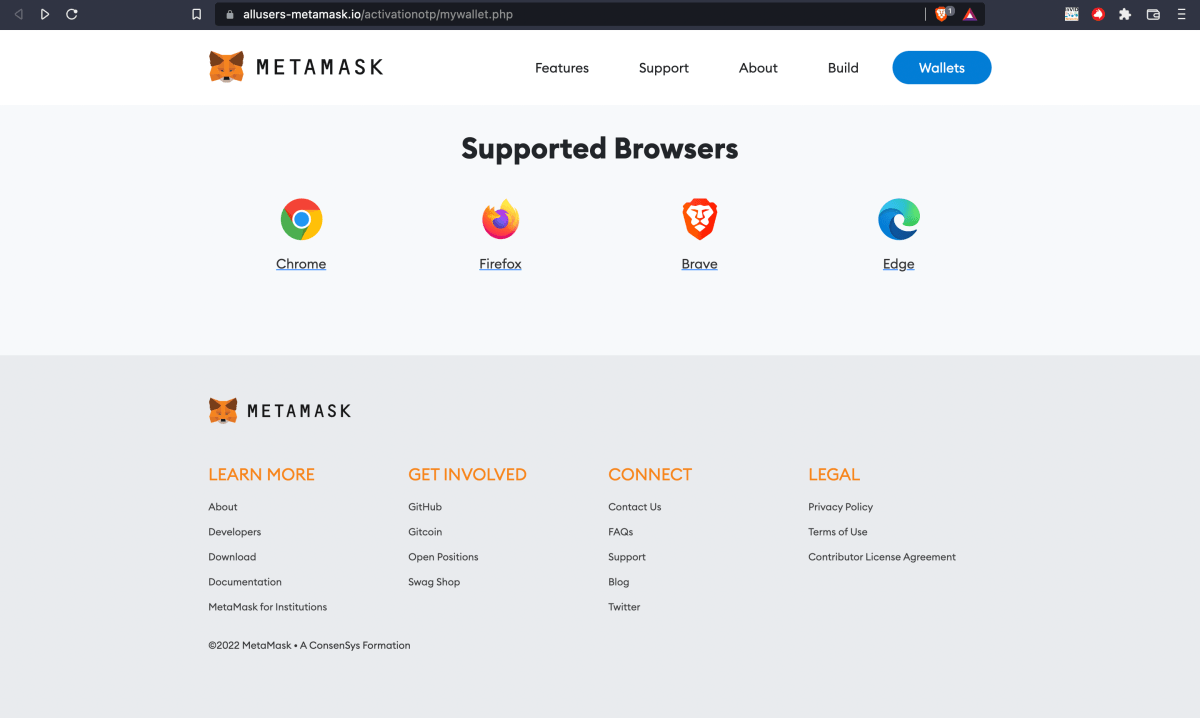This screenshot has height=718, width=1200.
Task: Click the blue Wallets button
Action: pos(942,68)
